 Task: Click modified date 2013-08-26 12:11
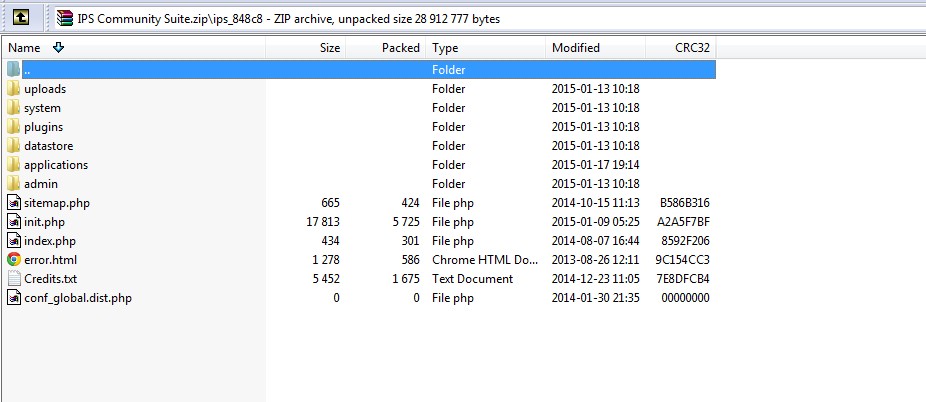(x=595, y=260)
